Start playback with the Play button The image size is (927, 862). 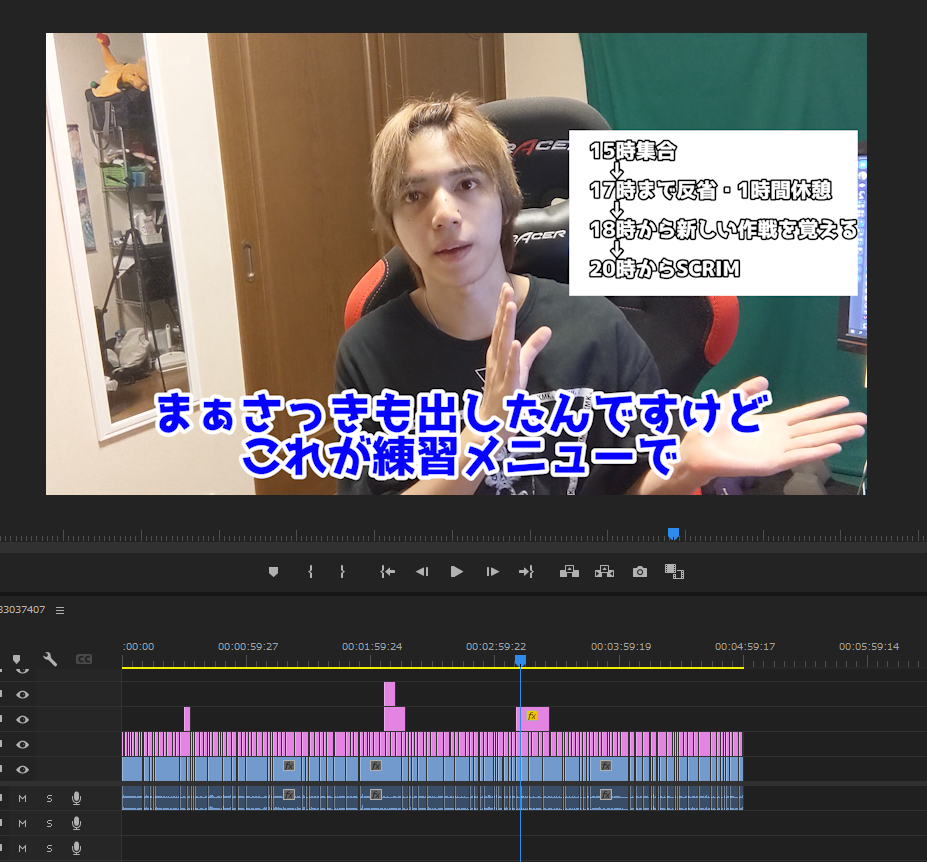point(456,572)
